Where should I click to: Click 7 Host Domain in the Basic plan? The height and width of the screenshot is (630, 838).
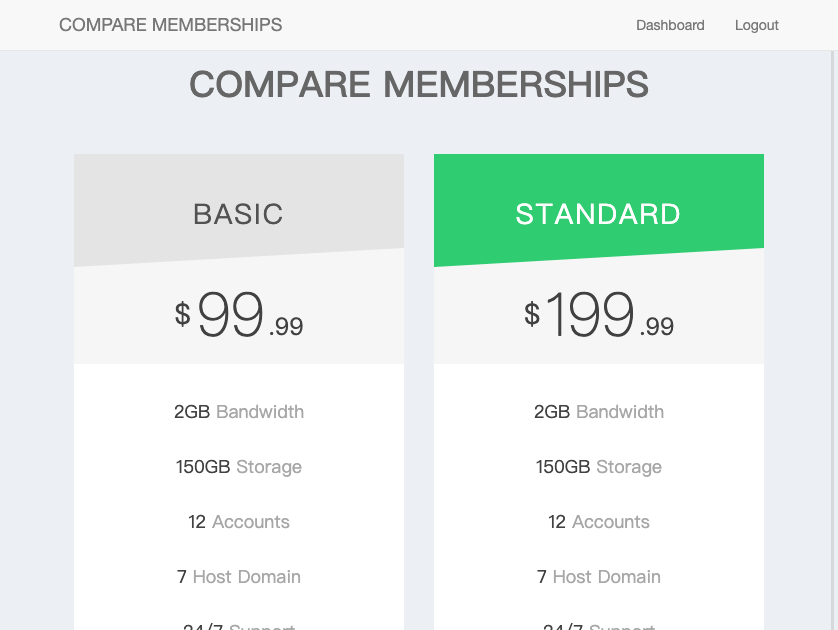[239, 577]
